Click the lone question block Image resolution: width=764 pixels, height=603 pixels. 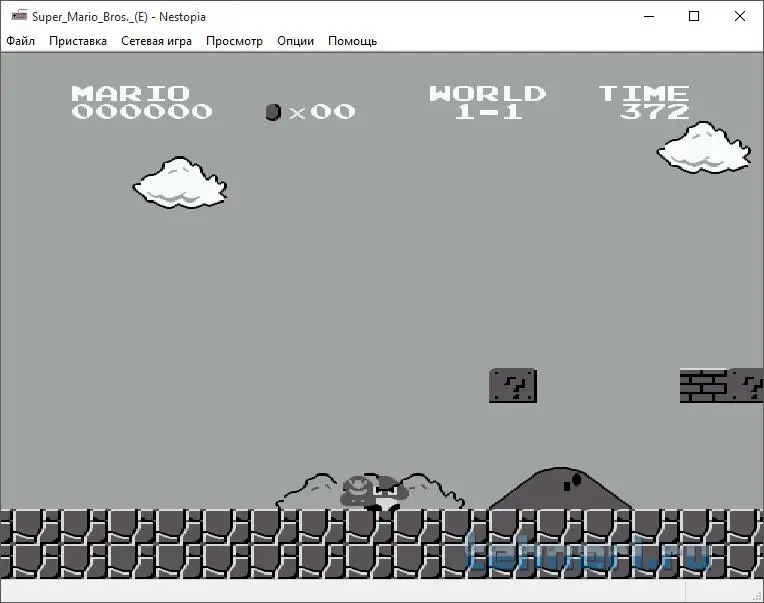513,386
